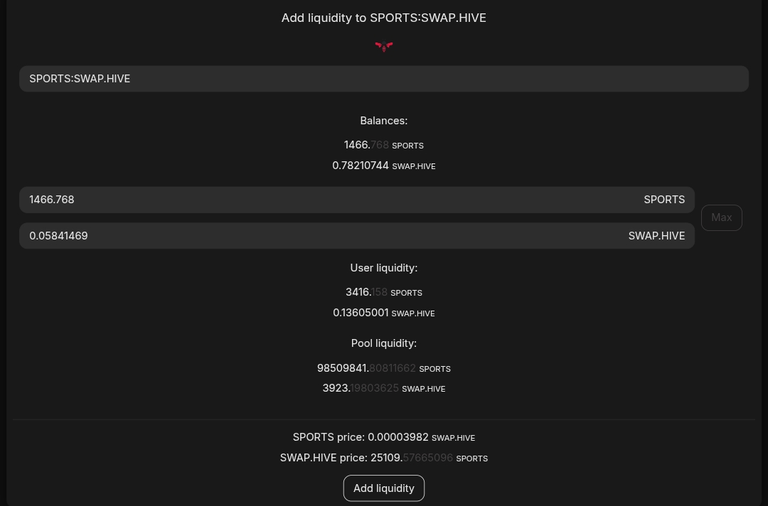Click the Balances label
Image resolution: width=768 pixels, height=506 pixels.
[x=384, y=121]
